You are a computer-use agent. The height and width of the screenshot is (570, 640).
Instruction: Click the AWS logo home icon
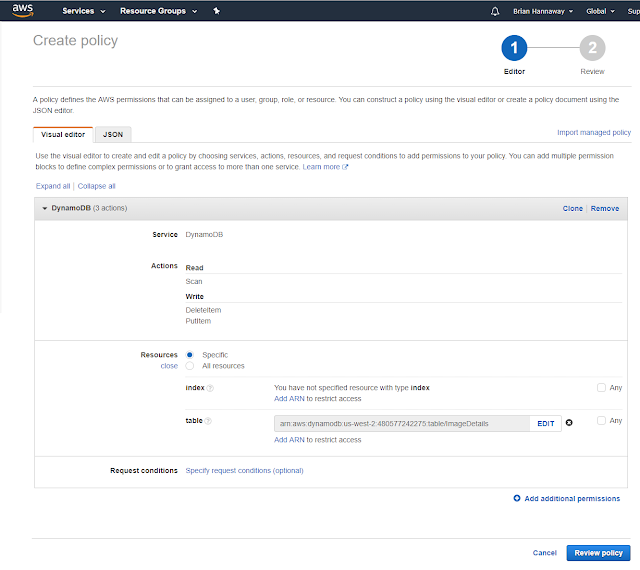(x=22, y=10)
